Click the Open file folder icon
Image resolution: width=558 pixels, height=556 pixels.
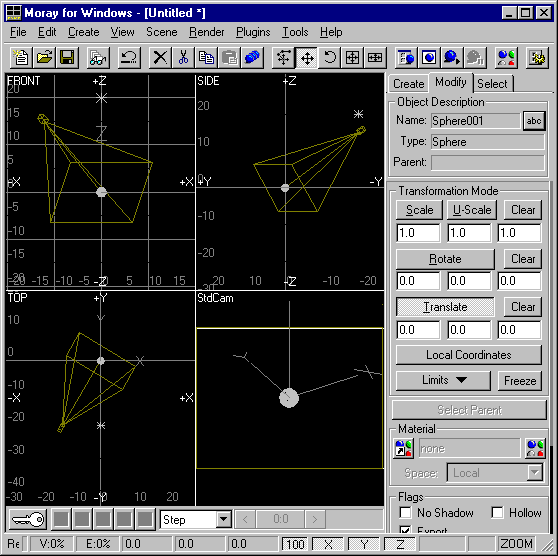click(x=44, y=57)
